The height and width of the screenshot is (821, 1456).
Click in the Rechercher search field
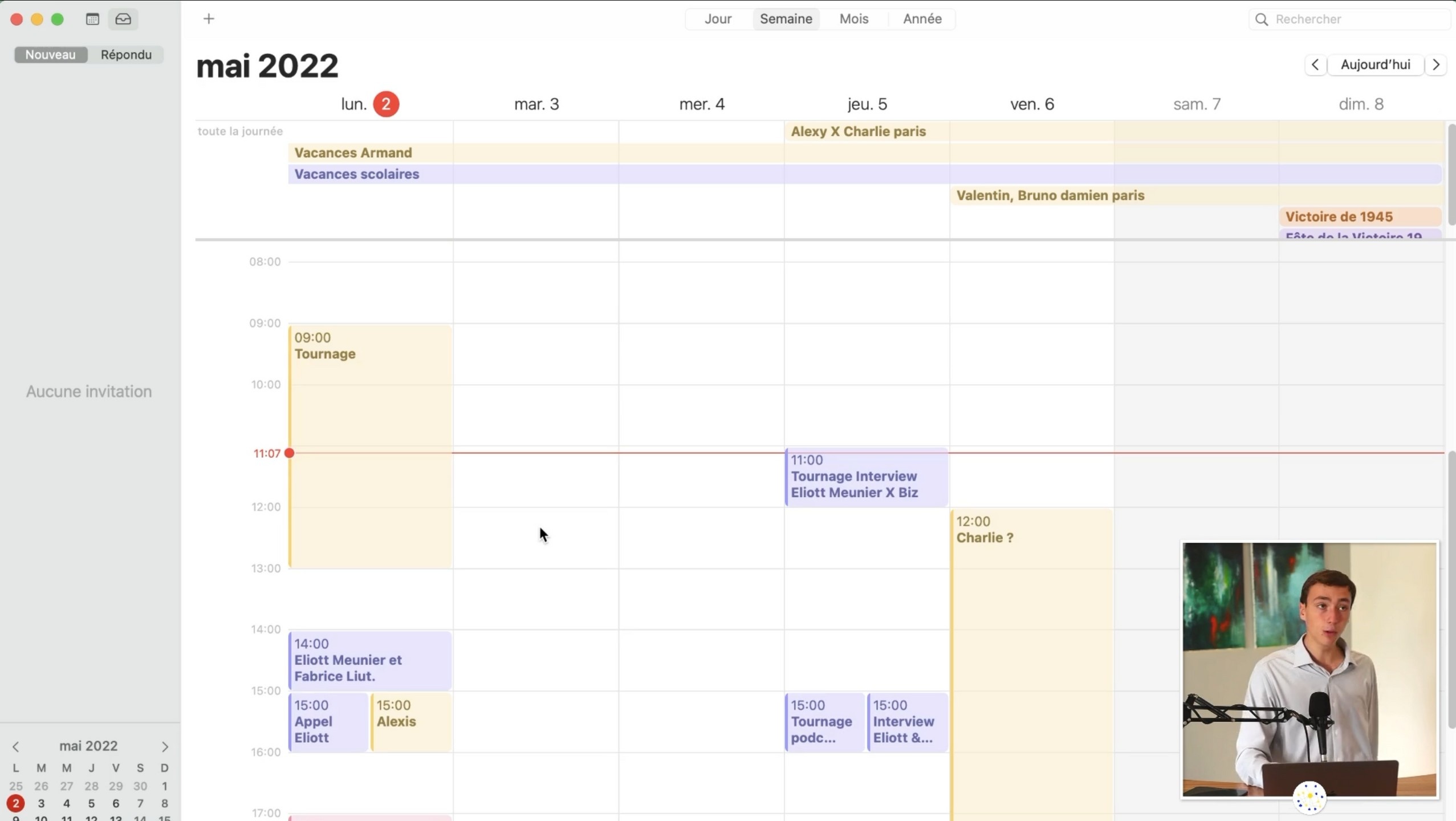pyautogui.click(x=1351, y=19)
